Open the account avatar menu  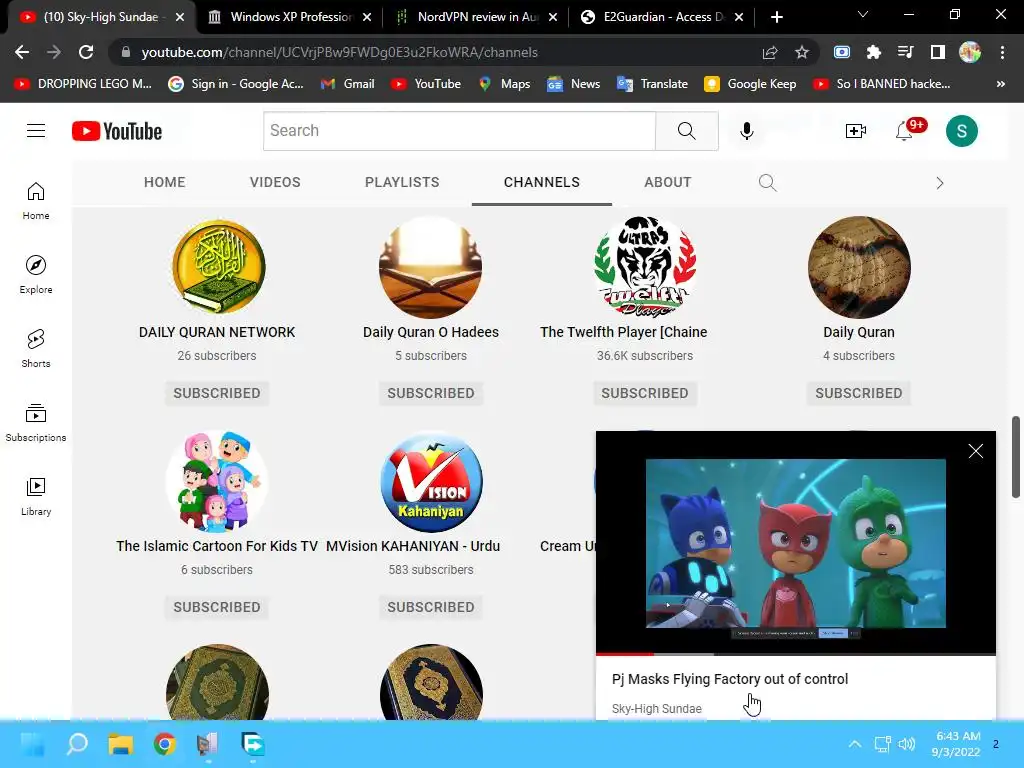click(961, 131)
